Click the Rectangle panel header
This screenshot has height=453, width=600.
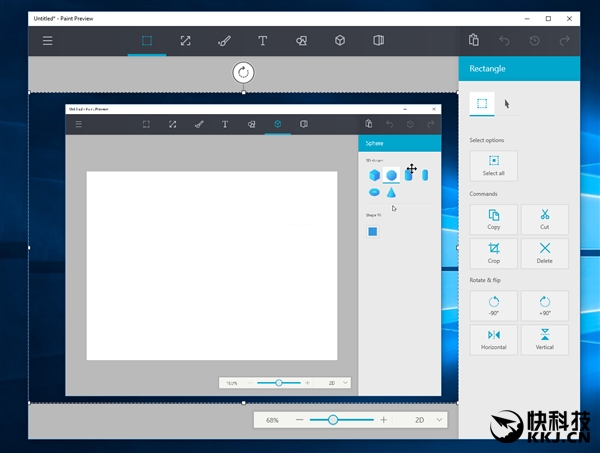[519, 68]
